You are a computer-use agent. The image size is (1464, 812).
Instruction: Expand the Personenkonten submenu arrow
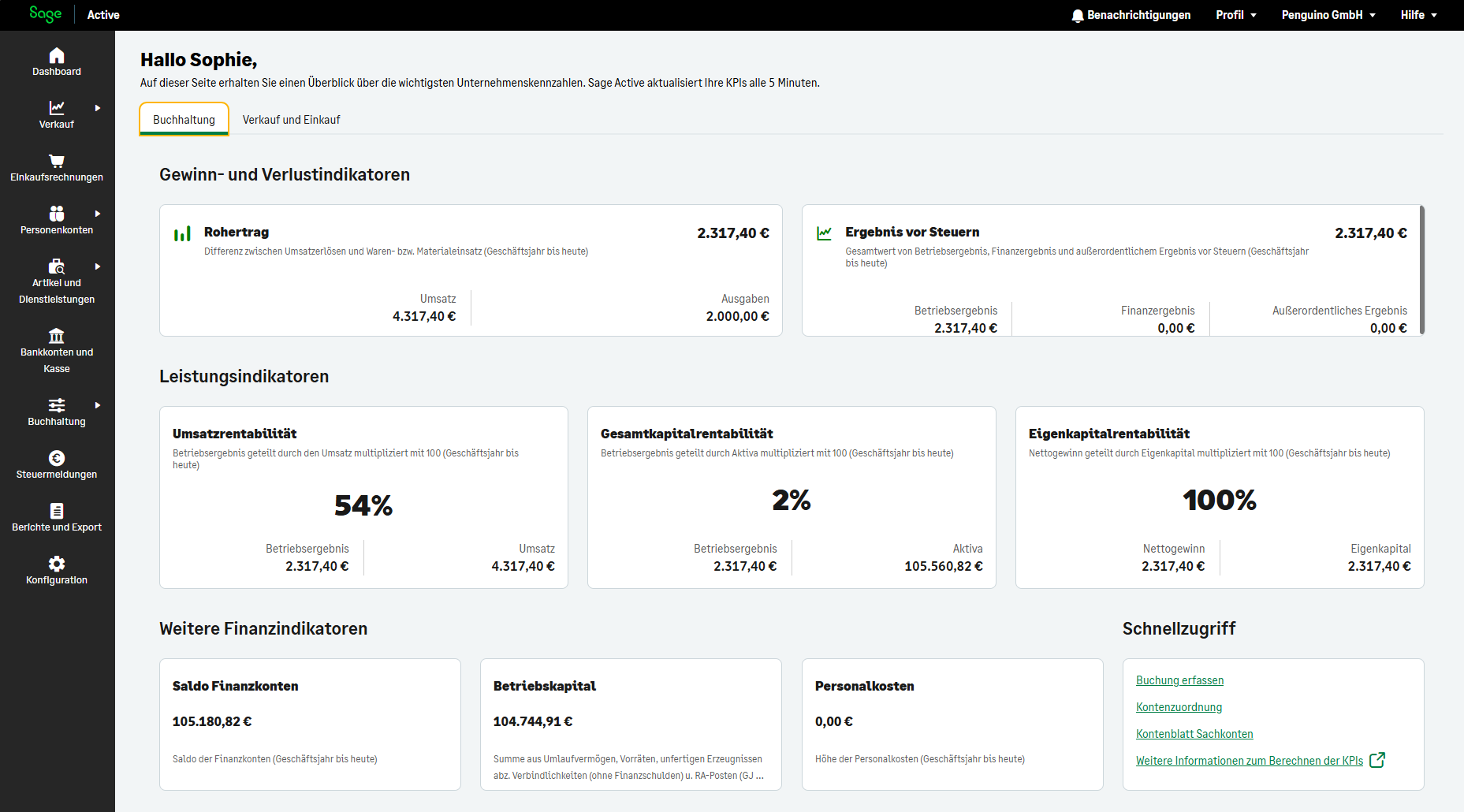pyautogui.click(x=98, y=214)
